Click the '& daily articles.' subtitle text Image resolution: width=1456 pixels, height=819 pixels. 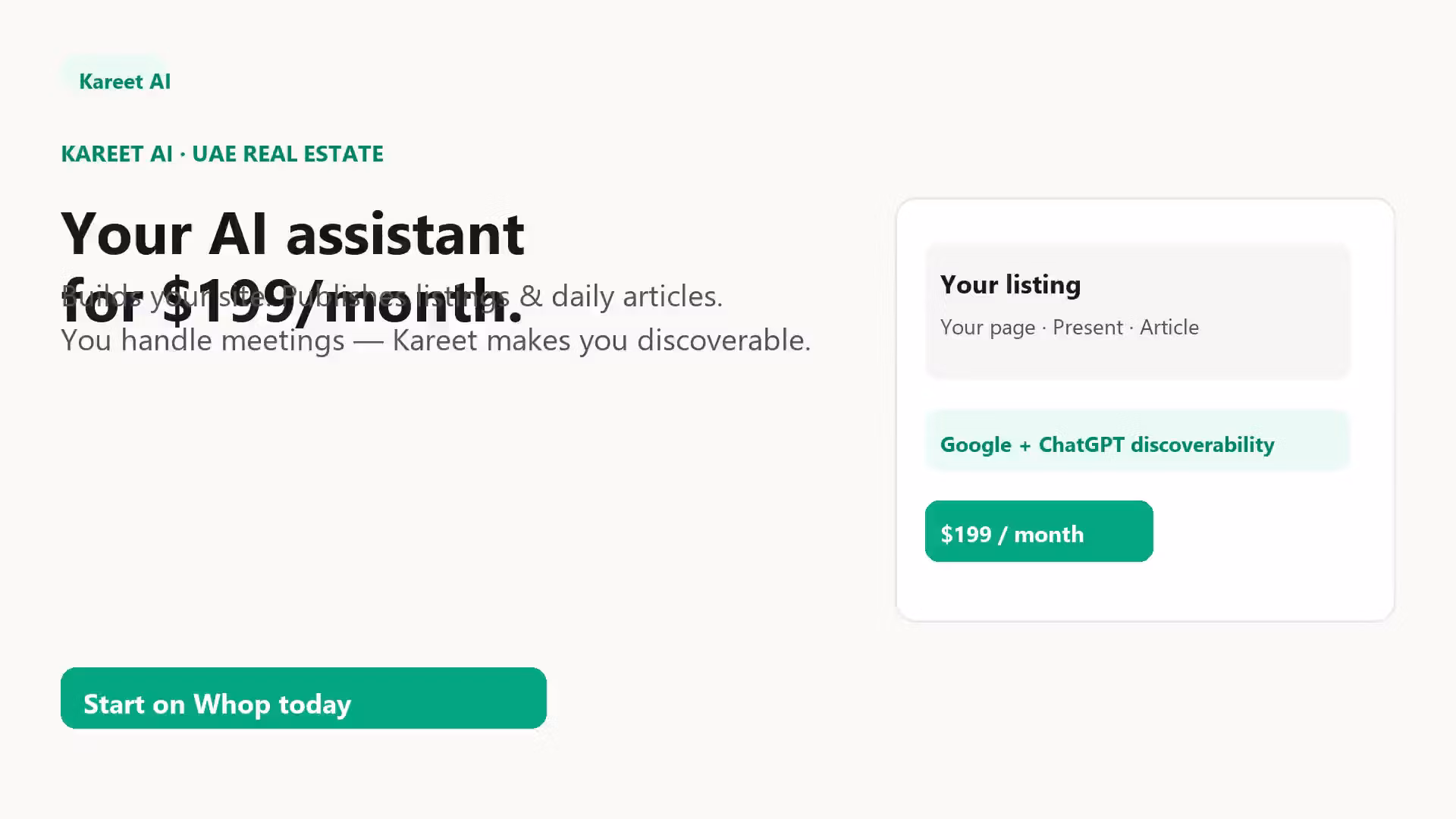pos(621,297)
